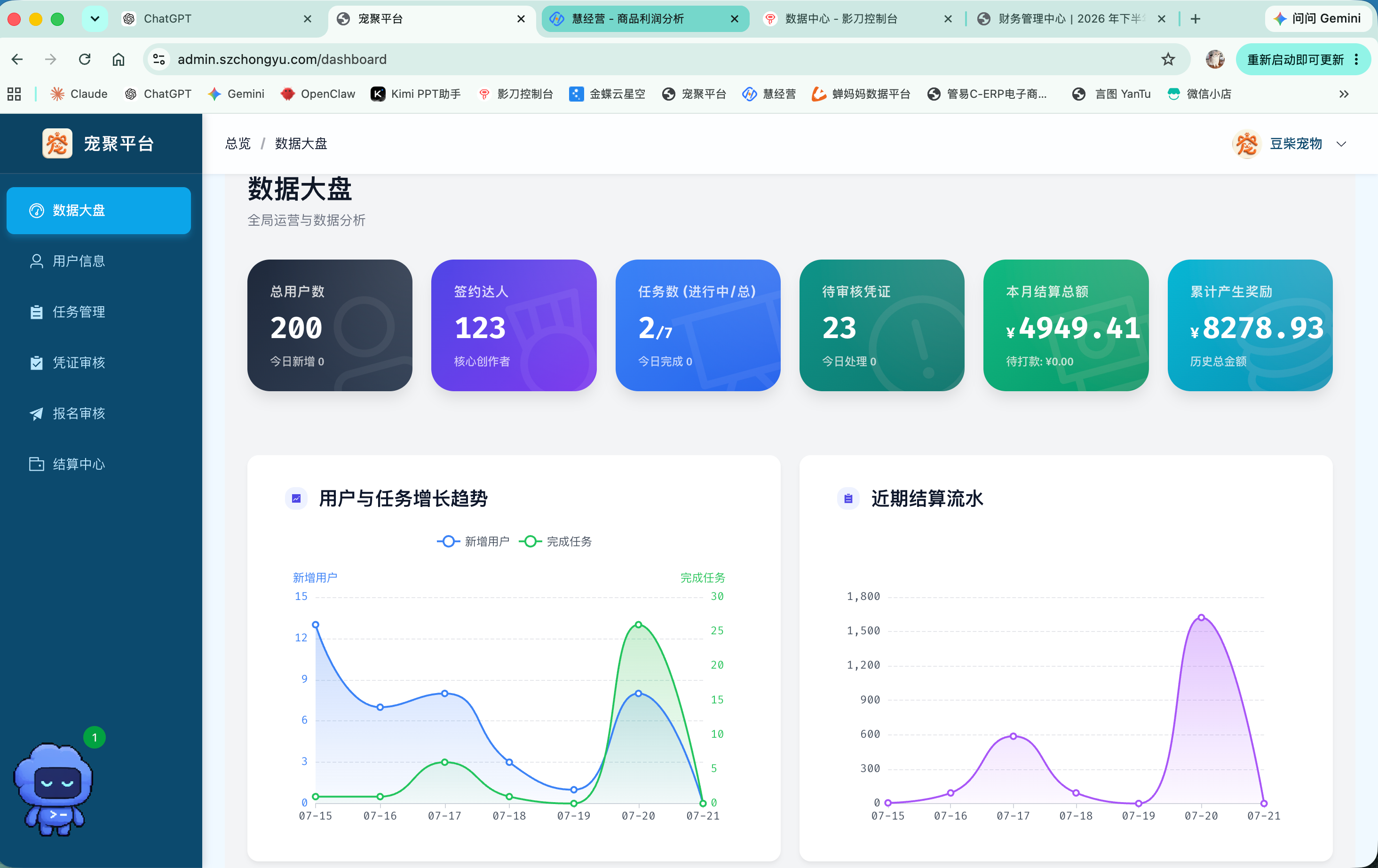Expand the 豆柴宠物 account dropdown chevron
This screenshot has height=868, width=1378.
[1341, 144]
